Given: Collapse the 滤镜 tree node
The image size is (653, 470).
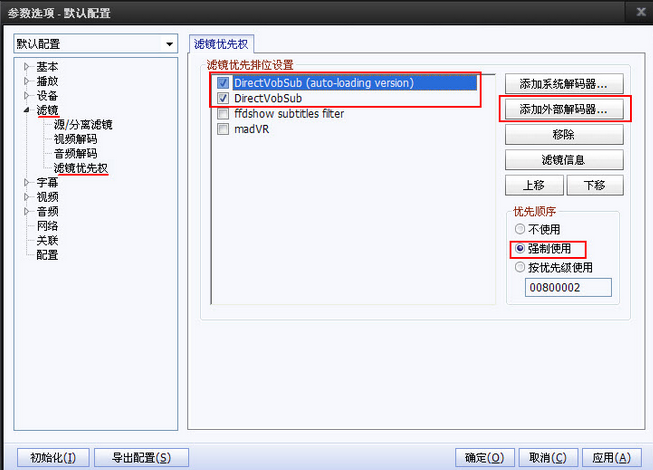Looking at the screenshot, I should [26, 110].
